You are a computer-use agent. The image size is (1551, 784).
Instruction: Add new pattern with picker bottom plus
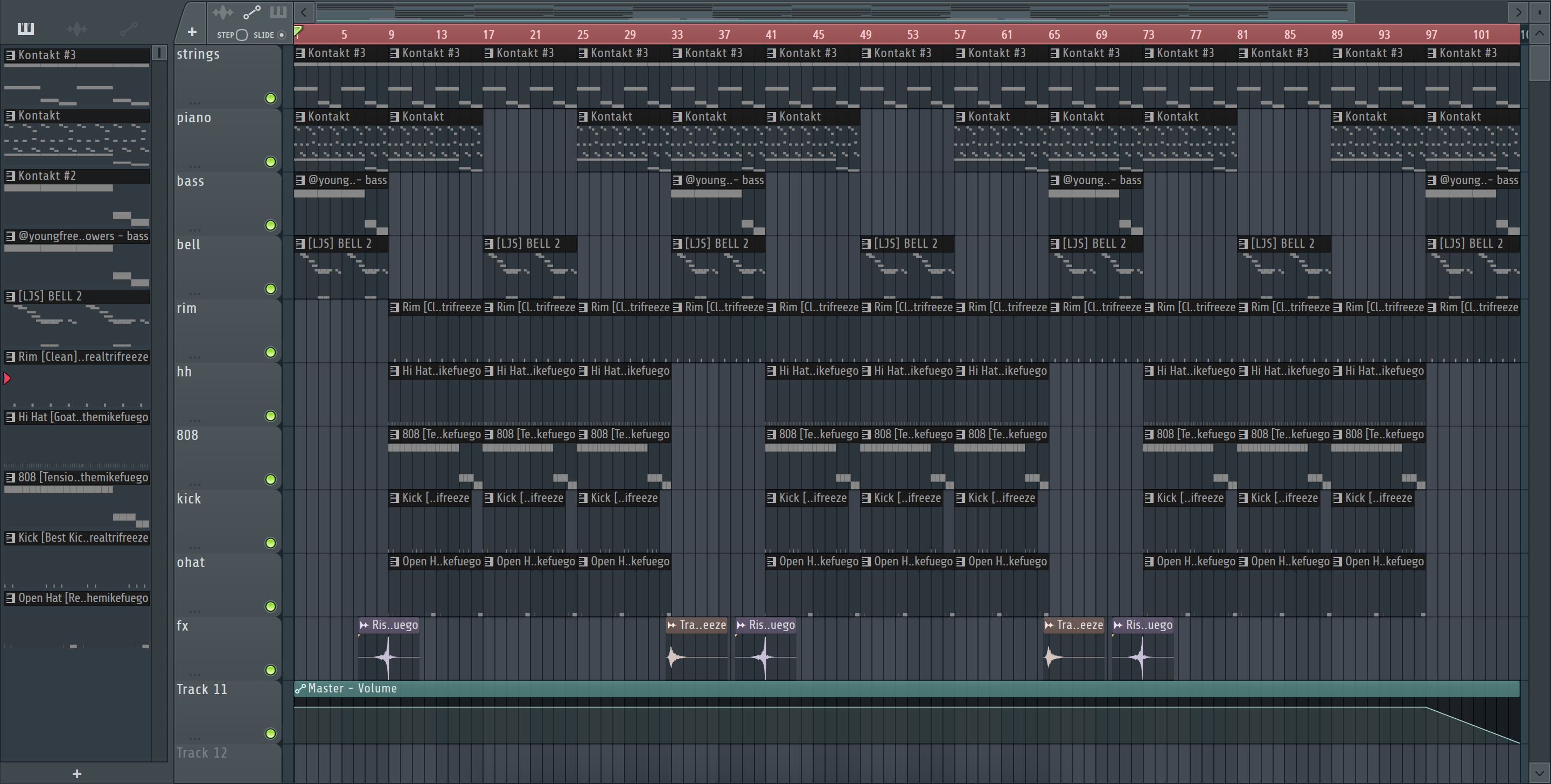point(76,773)
